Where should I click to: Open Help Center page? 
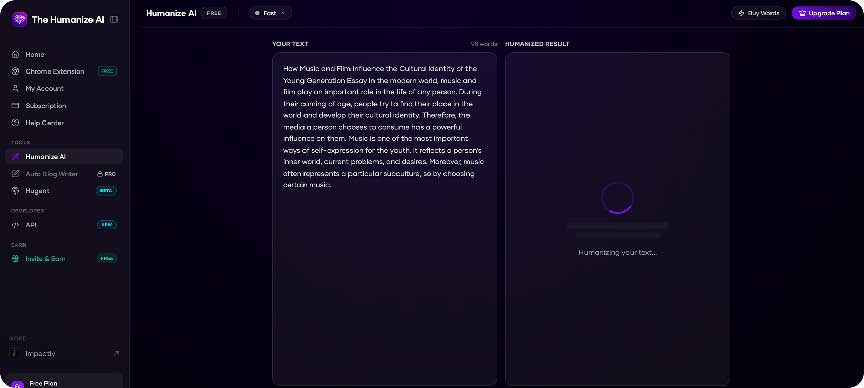[64, 123]
